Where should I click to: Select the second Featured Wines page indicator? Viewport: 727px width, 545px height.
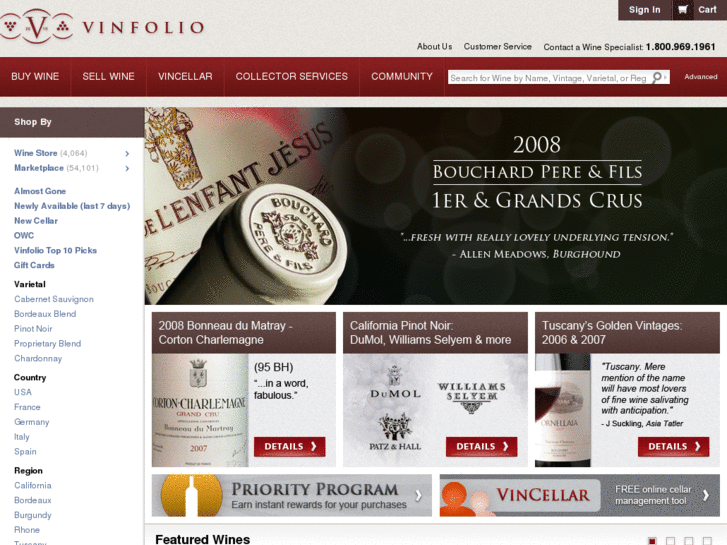pyautogui.click(x=670, y=541)
